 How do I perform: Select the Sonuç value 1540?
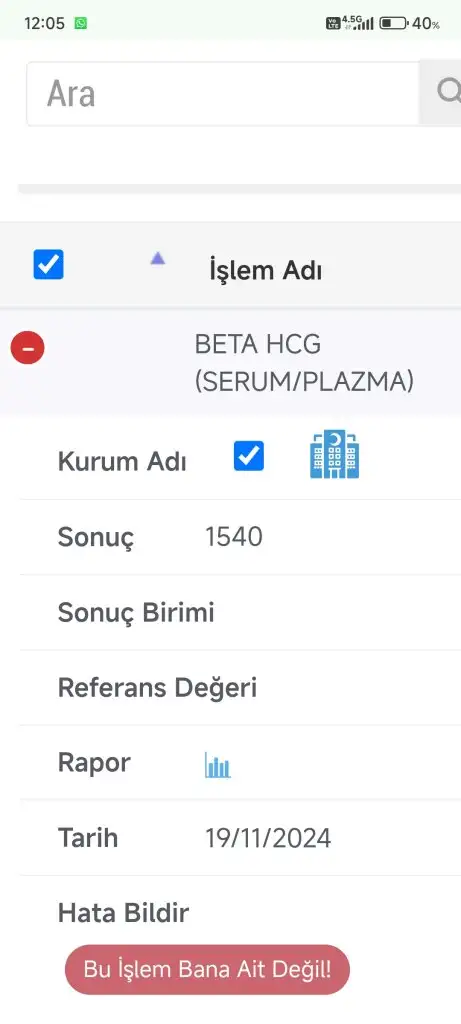(x=234, y=537)
